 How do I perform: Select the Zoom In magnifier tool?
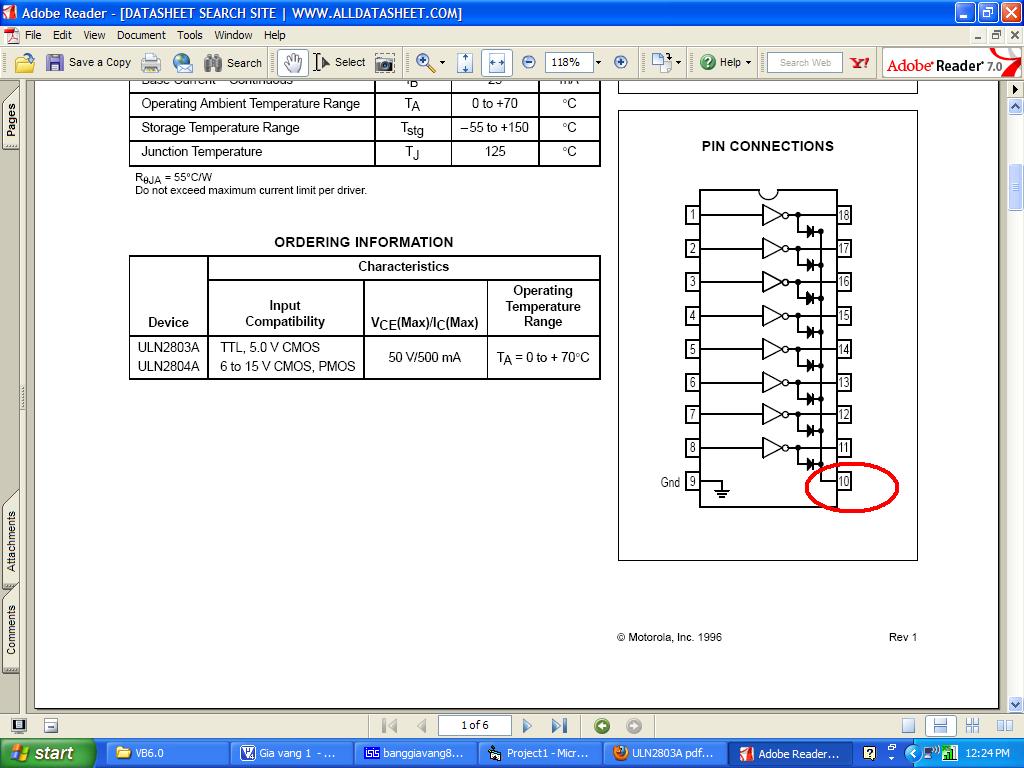[x=425, y=63]
